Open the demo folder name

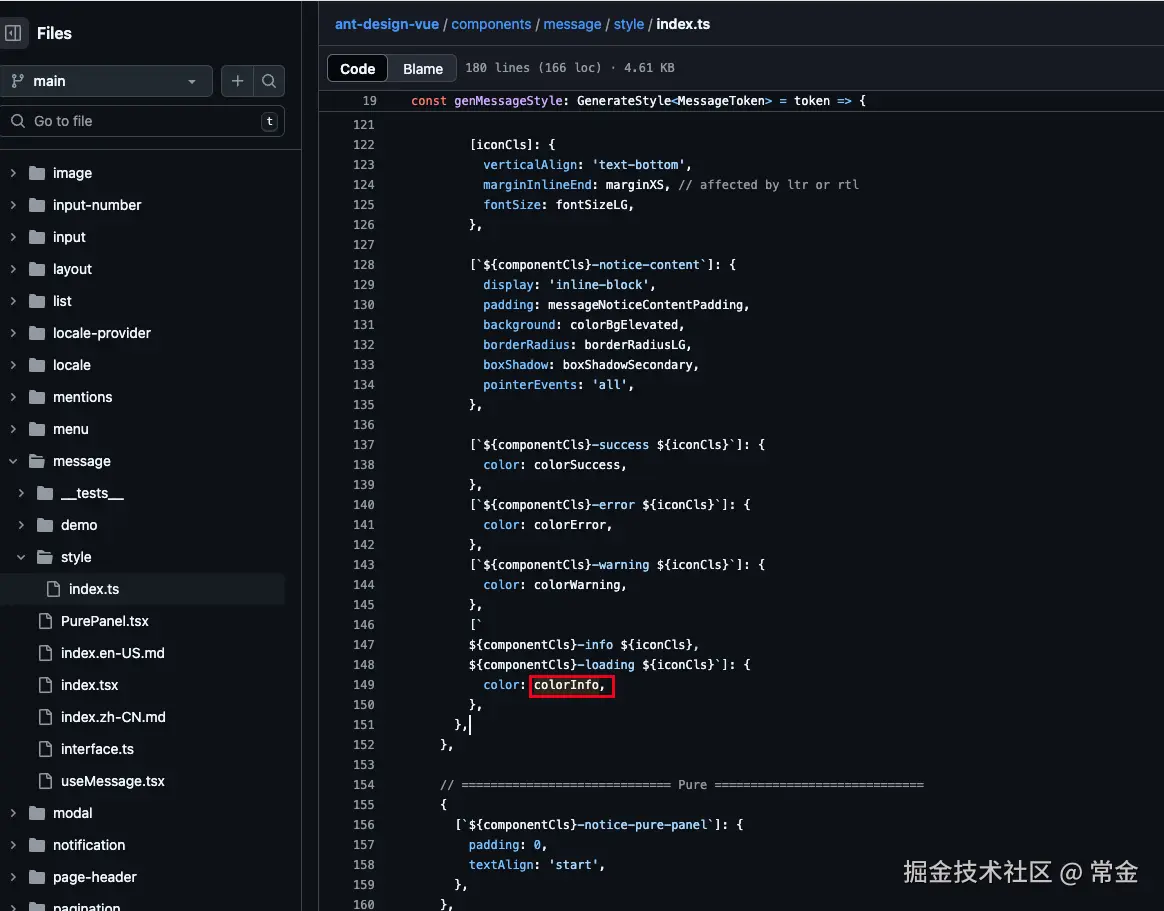tap(79, 525)
